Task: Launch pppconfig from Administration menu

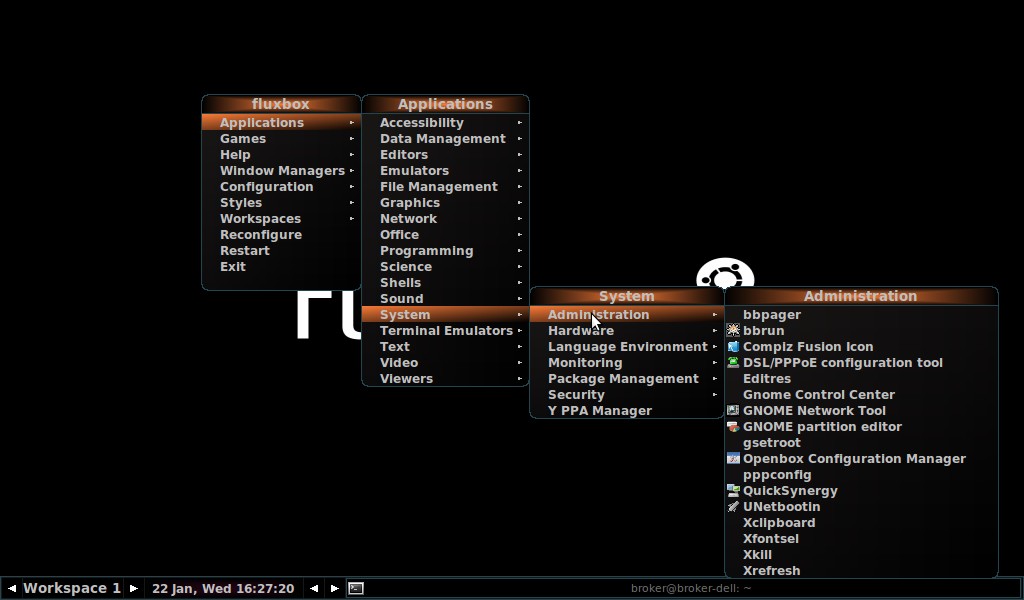Action: pos(861,475)
